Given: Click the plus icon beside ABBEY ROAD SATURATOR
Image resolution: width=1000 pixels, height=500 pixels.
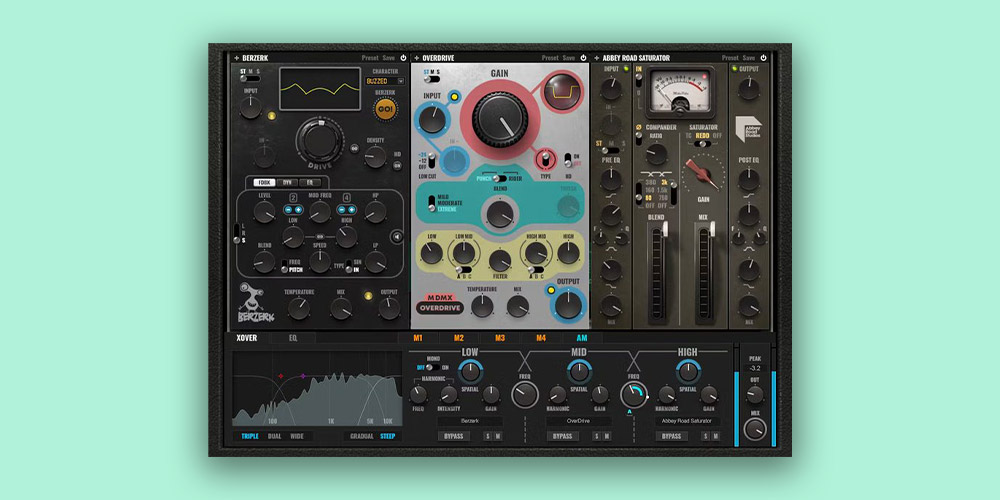Looking at the screenshot, I should pyautogui.click(x=596, y=58).
